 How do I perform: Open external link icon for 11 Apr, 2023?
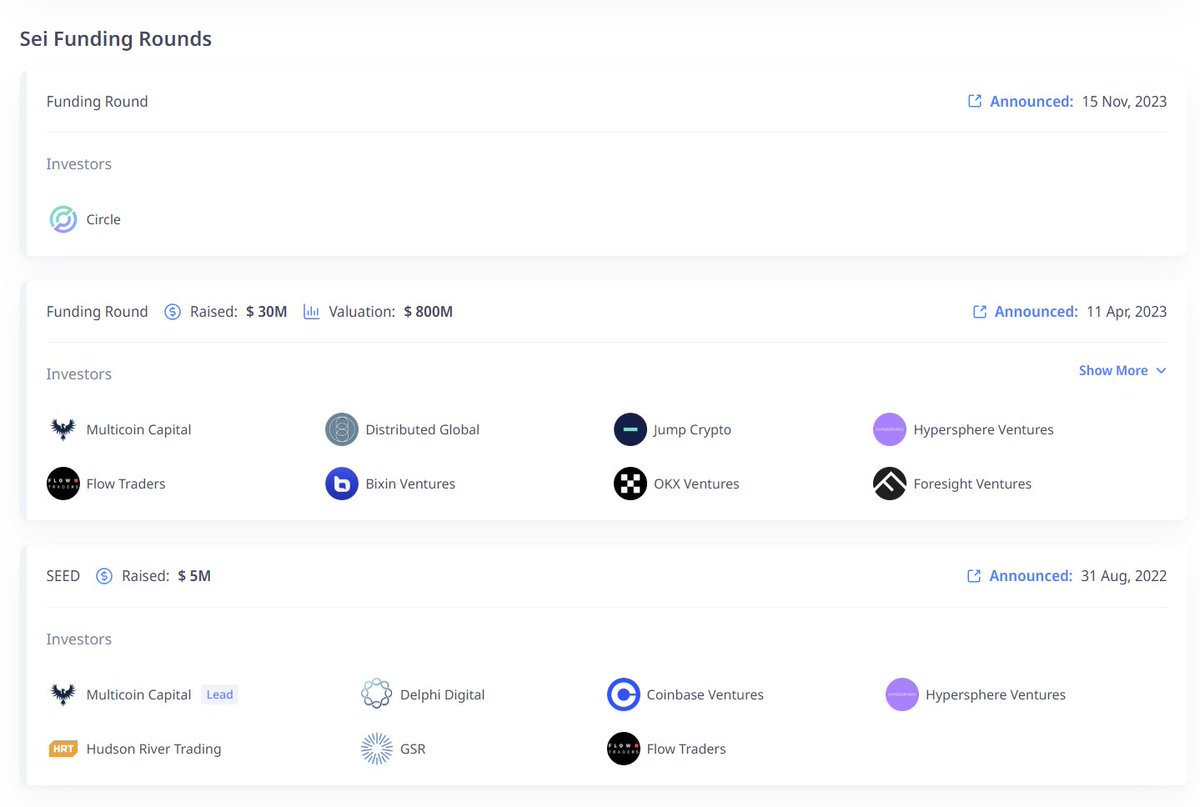979,312
